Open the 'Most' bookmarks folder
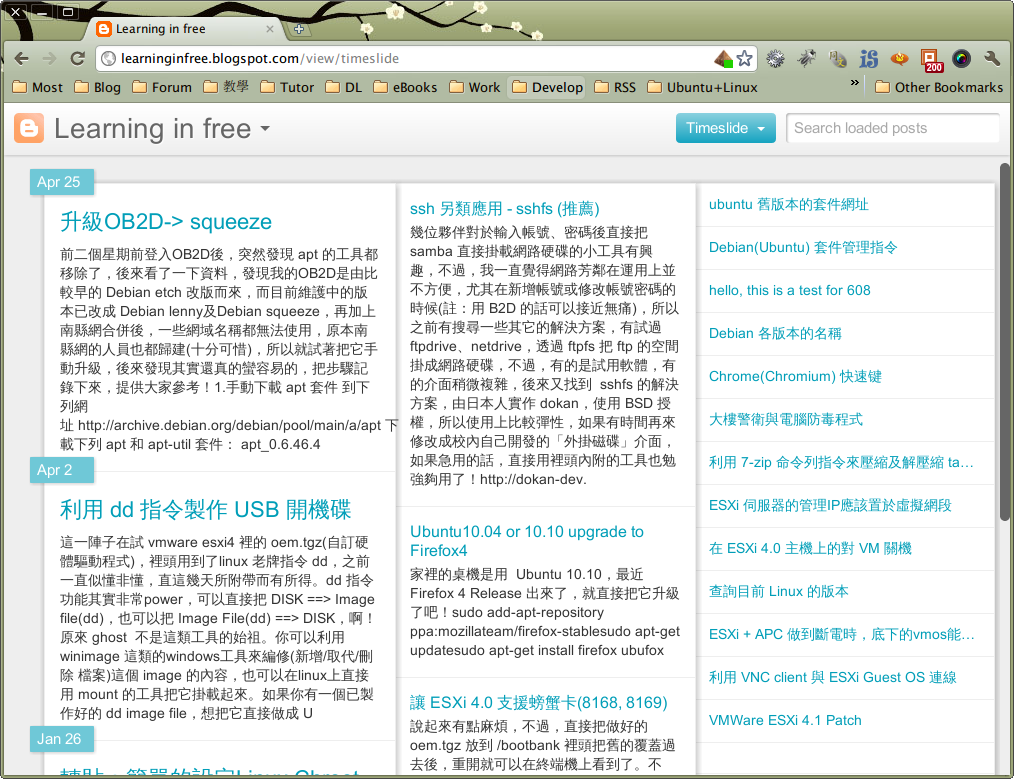The width and height of the screenshot is (1014, 779). (x=38, y=87)
